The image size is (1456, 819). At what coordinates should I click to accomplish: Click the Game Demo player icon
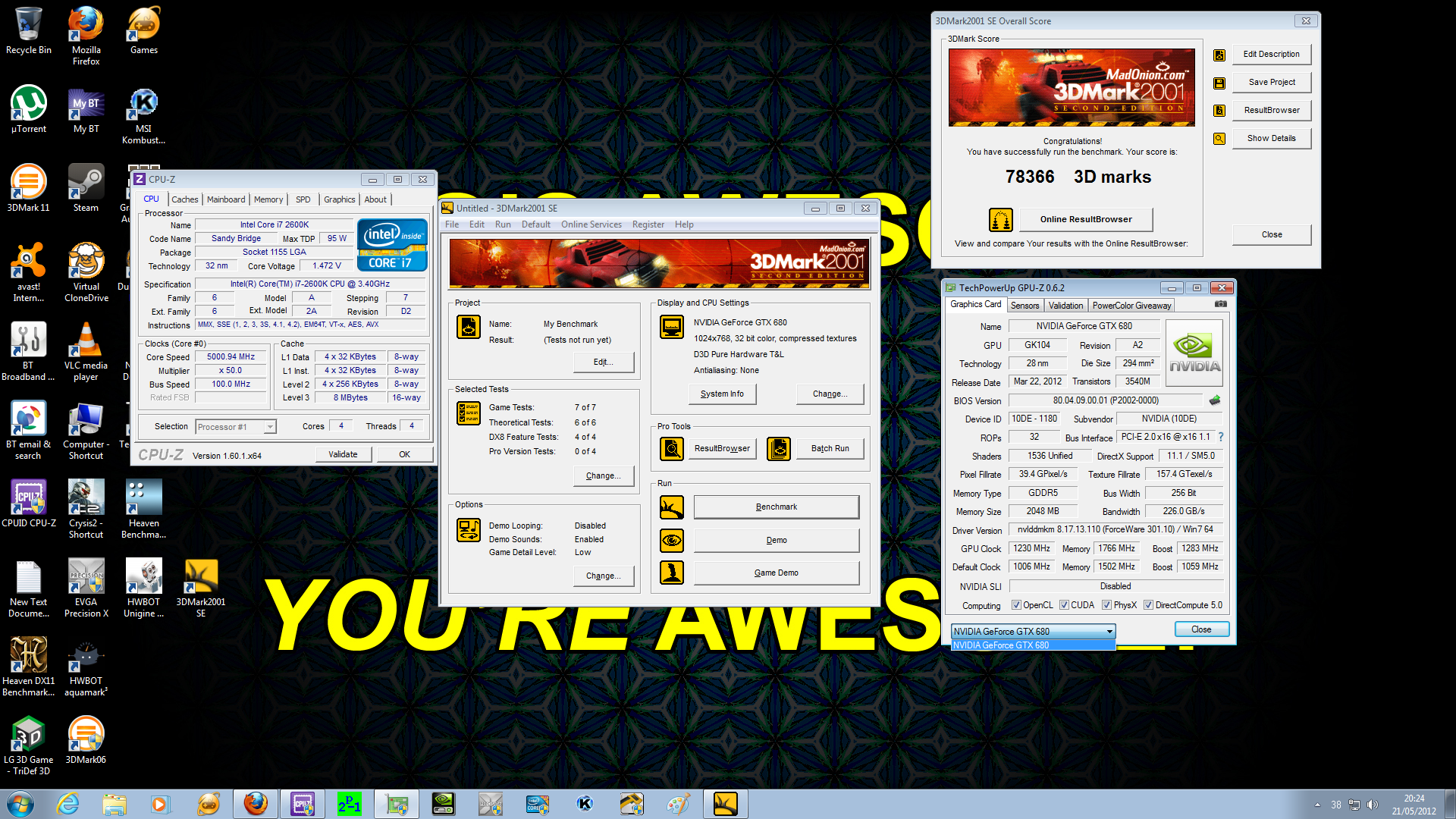(x=672, y=573)
